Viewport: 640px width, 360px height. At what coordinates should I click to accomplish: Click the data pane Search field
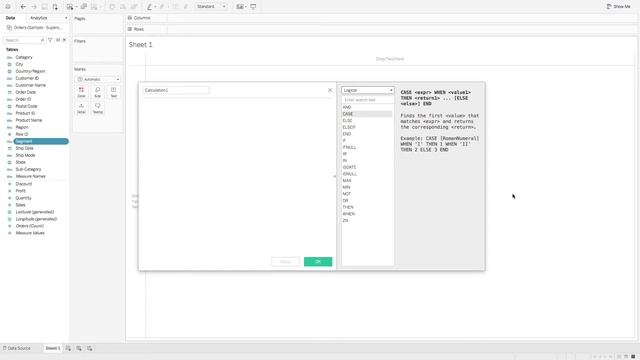coord(24,40)
